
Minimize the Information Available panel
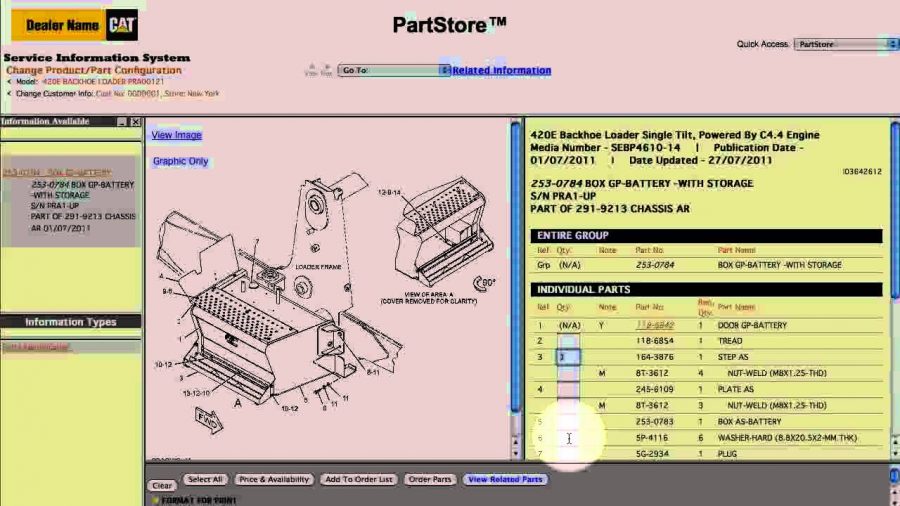click(x=122, y=122)
